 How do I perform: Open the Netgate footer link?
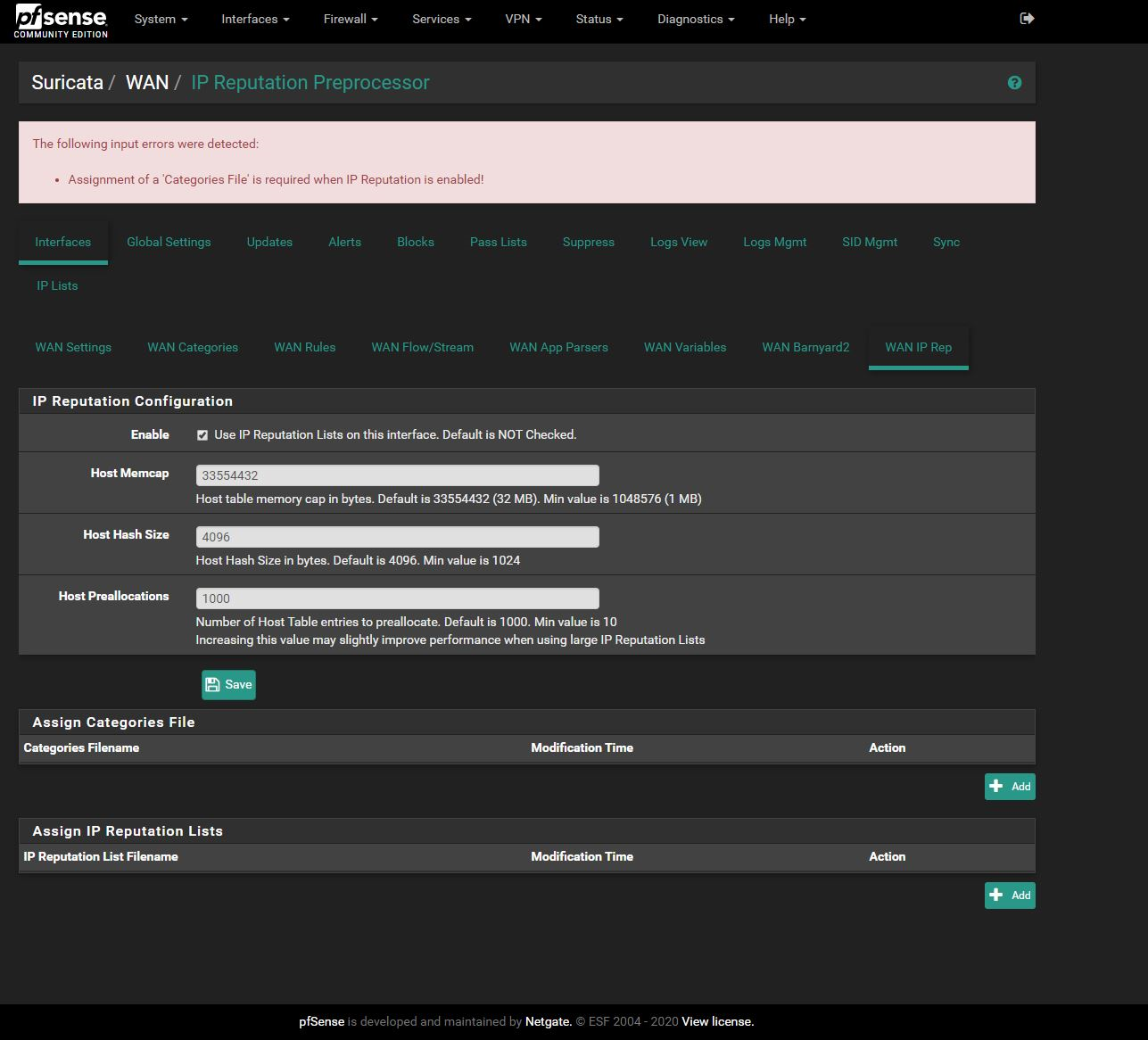(547, 1021)
